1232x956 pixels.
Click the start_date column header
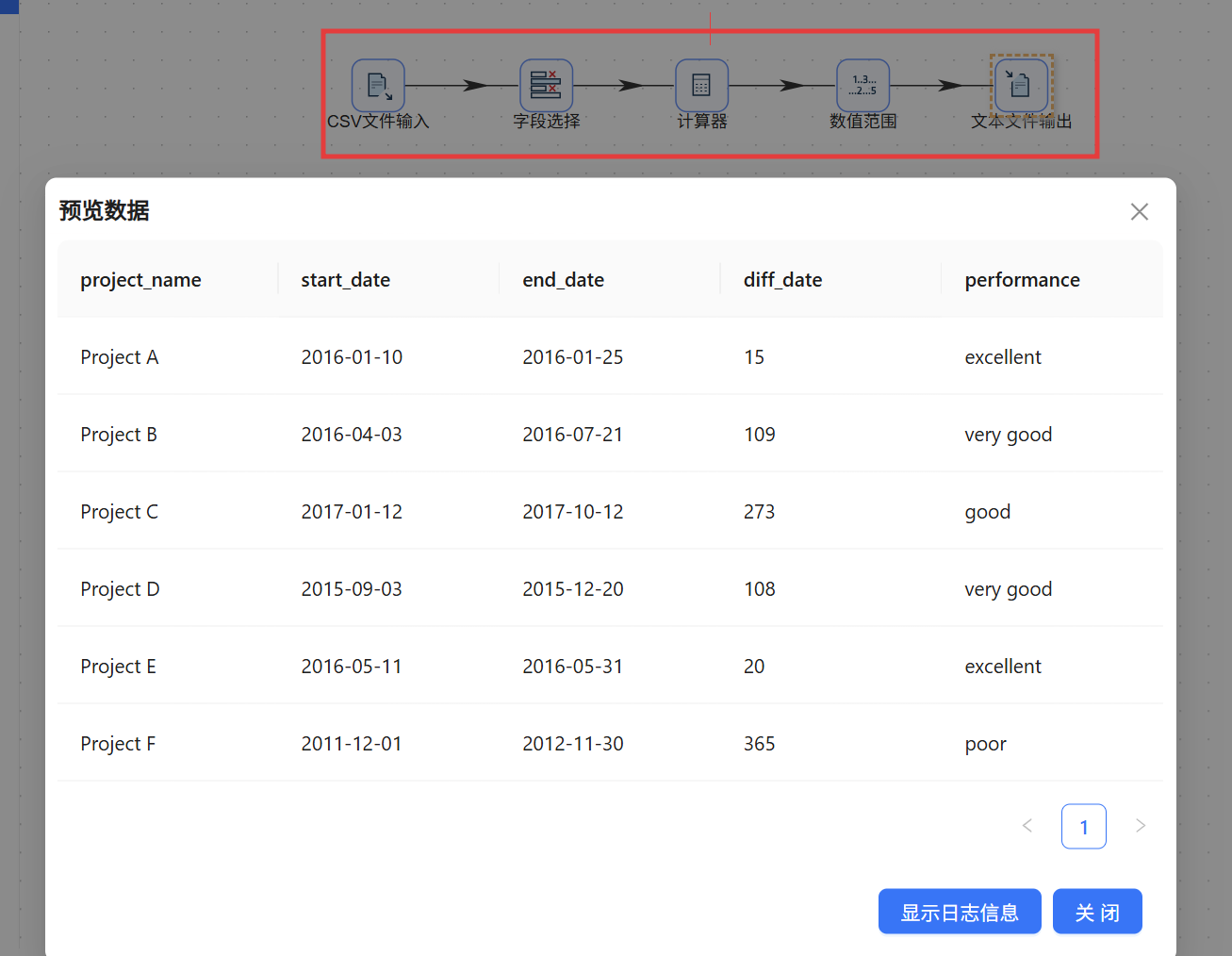pos(388,279)
